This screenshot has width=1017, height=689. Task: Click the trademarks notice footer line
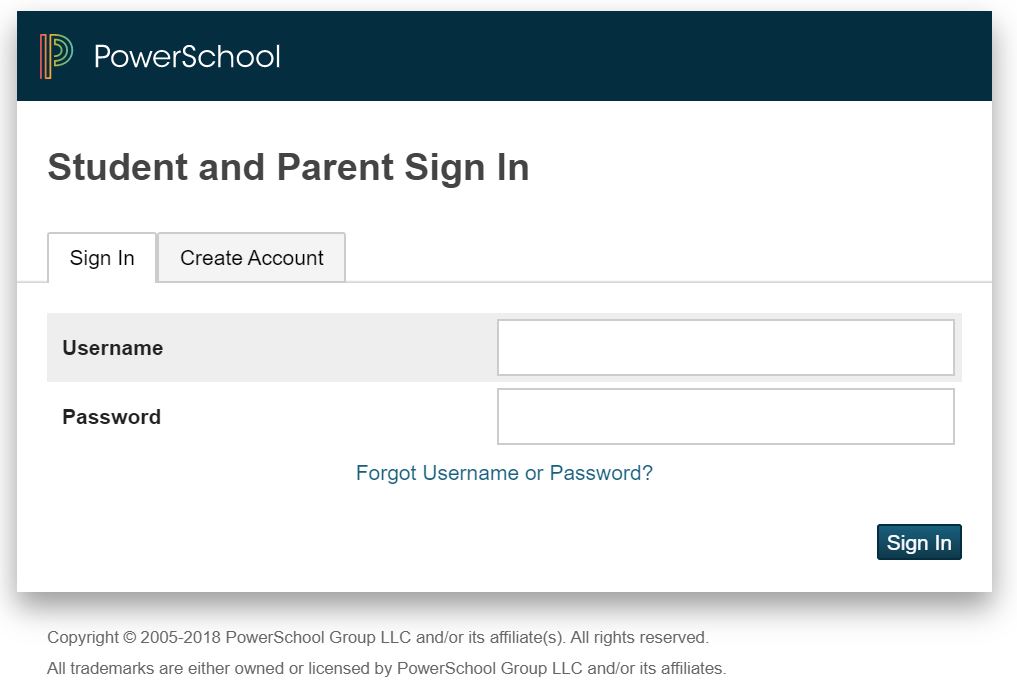pyautogui.click(x=386, y=668)
